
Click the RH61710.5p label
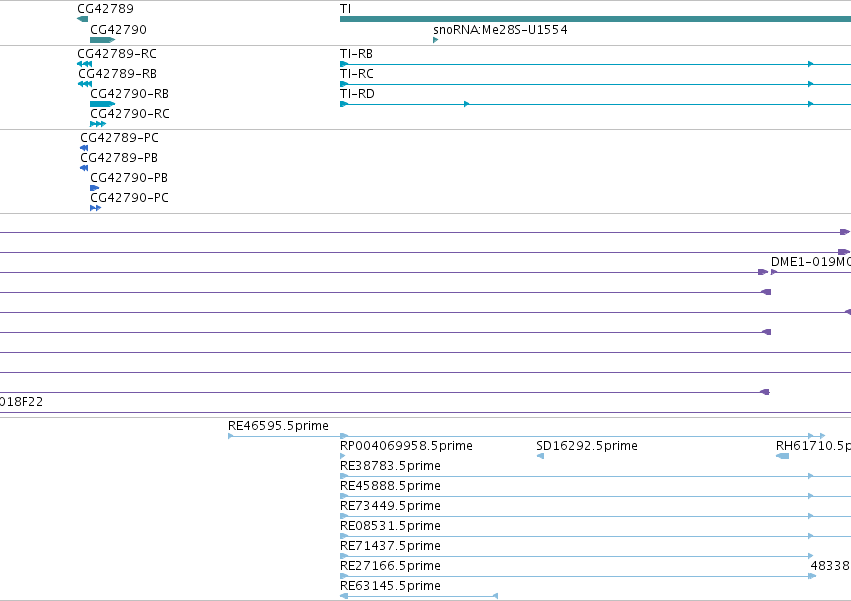(x=813, y=446)
